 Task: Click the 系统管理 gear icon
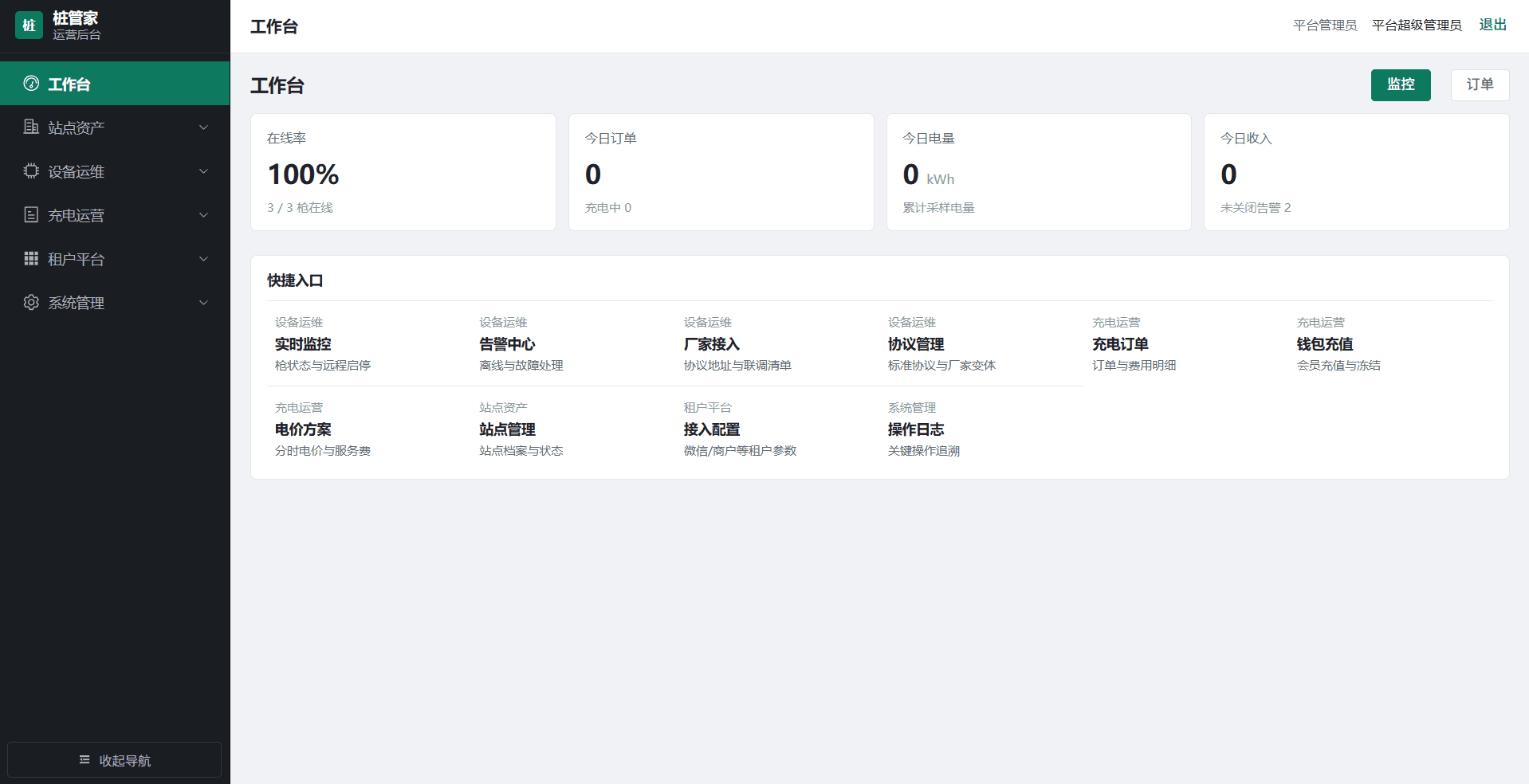click(x=31, y=303)
